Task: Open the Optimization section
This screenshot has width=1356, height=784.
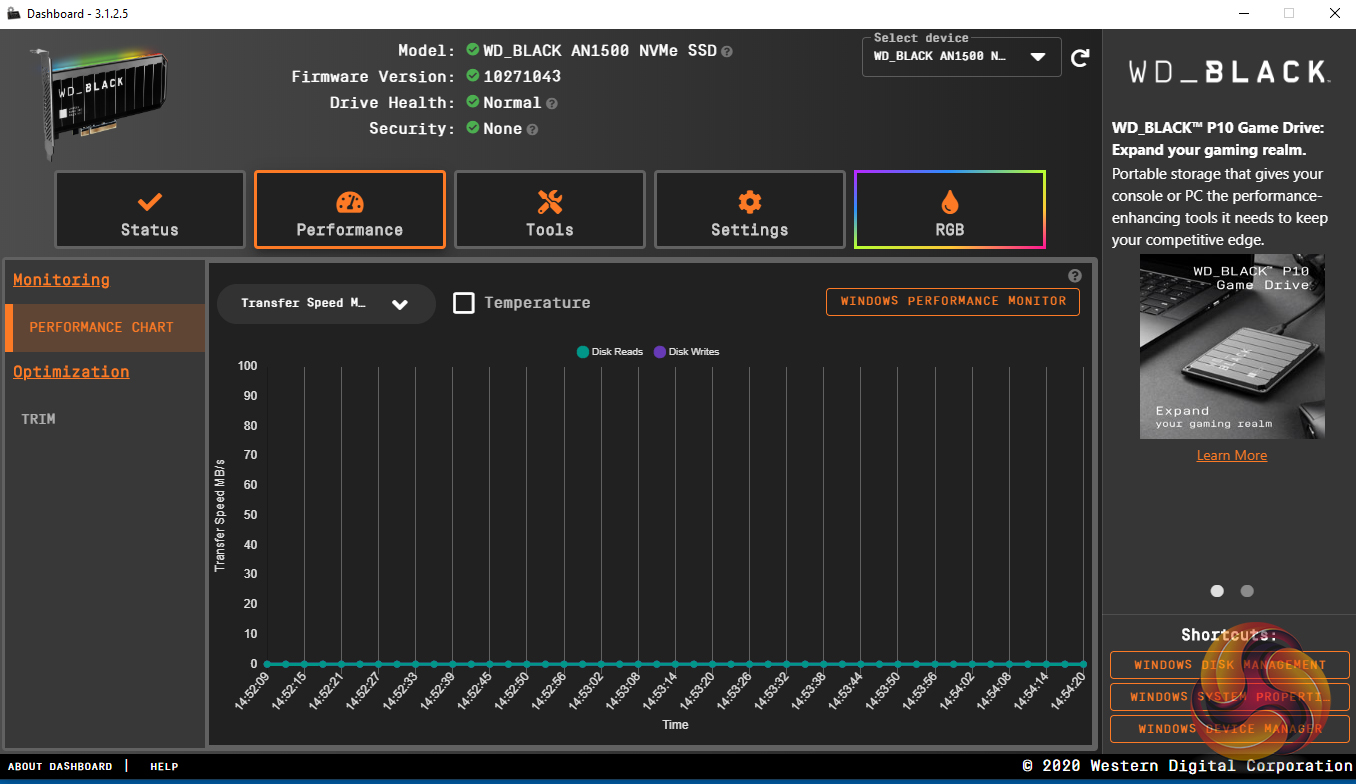Action: (x=71, y=372)
